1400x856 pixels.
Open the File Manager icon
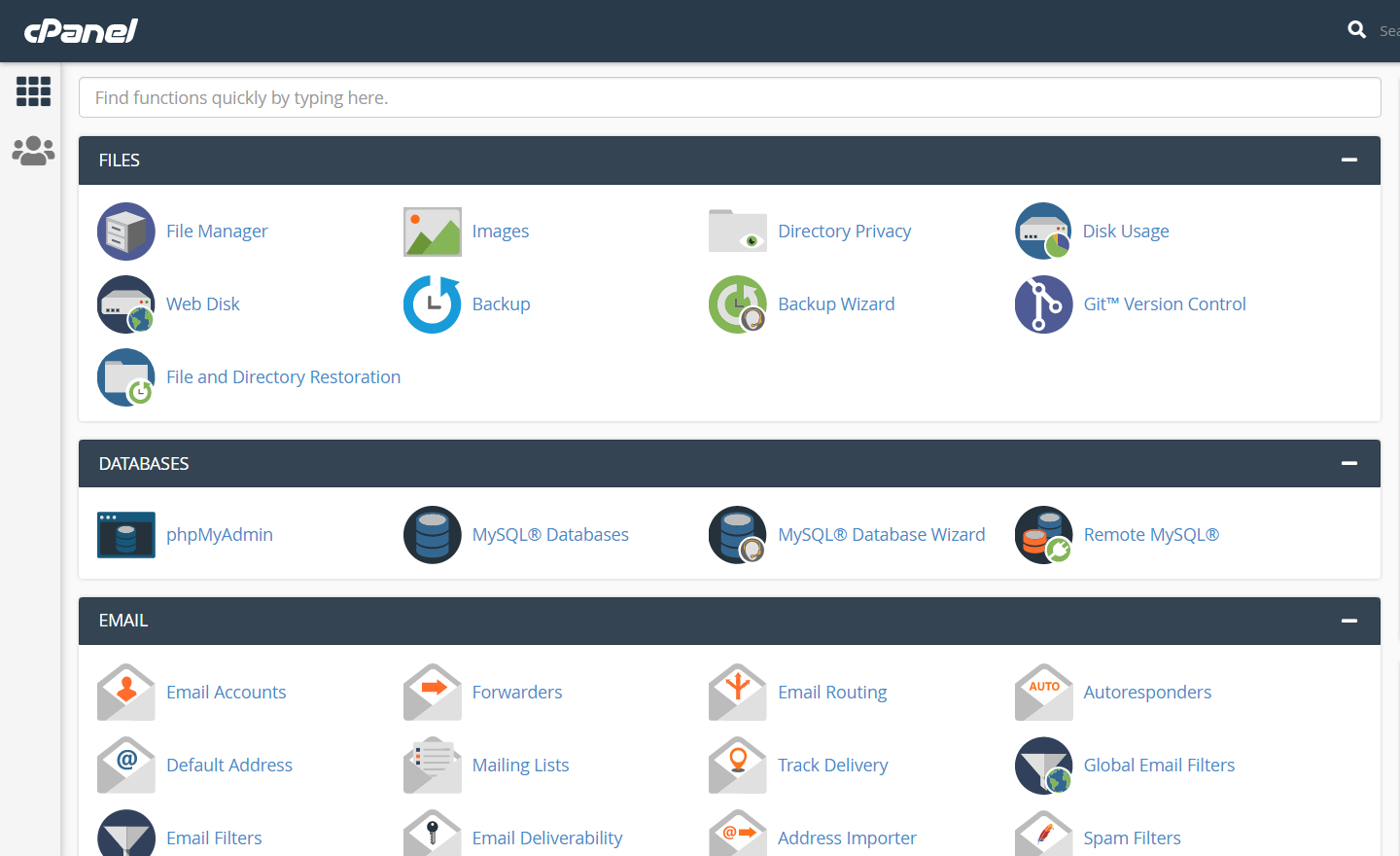[x=126, y=232]
